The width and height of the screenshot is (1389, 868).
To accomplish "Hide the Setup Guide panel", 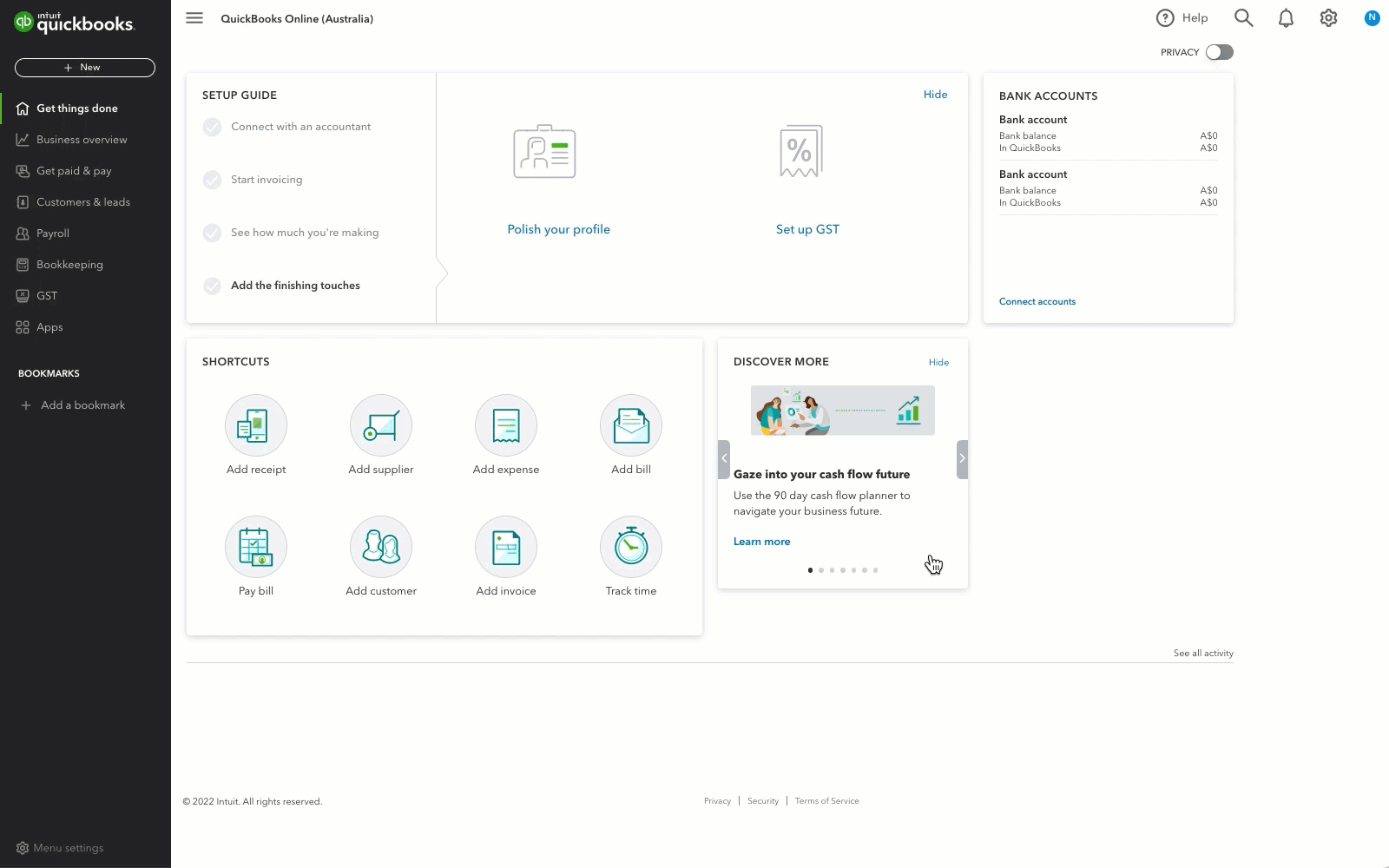I will click(x=935, y=95).
